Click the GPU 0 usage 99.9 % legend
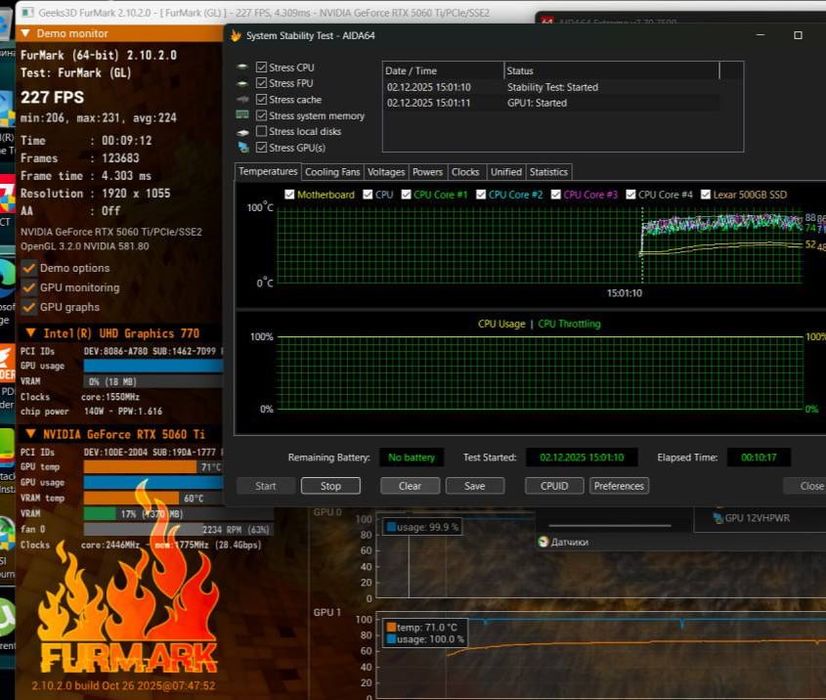 coord(423,527)
